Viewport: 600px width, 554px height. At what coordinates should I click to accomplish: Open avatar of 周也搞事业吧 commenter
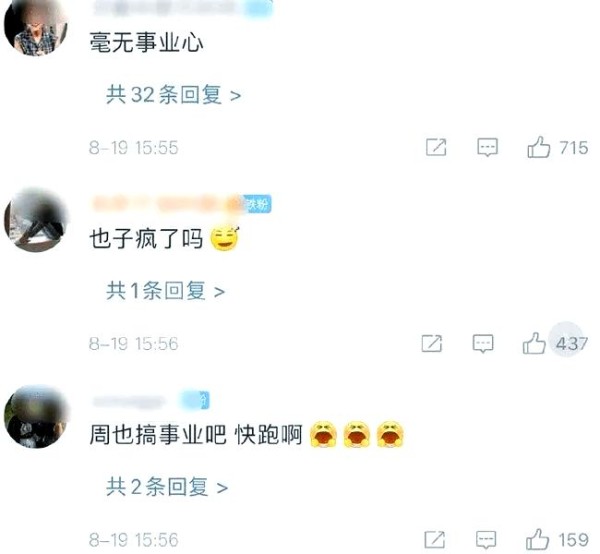(x=36, y=417)
